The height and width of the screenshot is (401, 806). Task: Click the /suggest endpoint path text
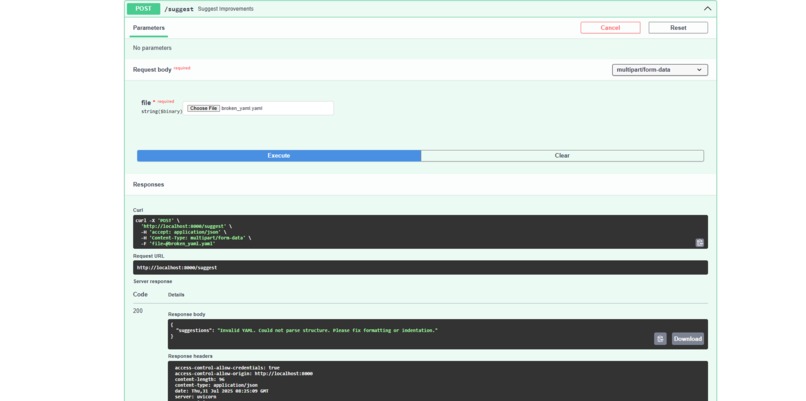click(x=179, y=9)
